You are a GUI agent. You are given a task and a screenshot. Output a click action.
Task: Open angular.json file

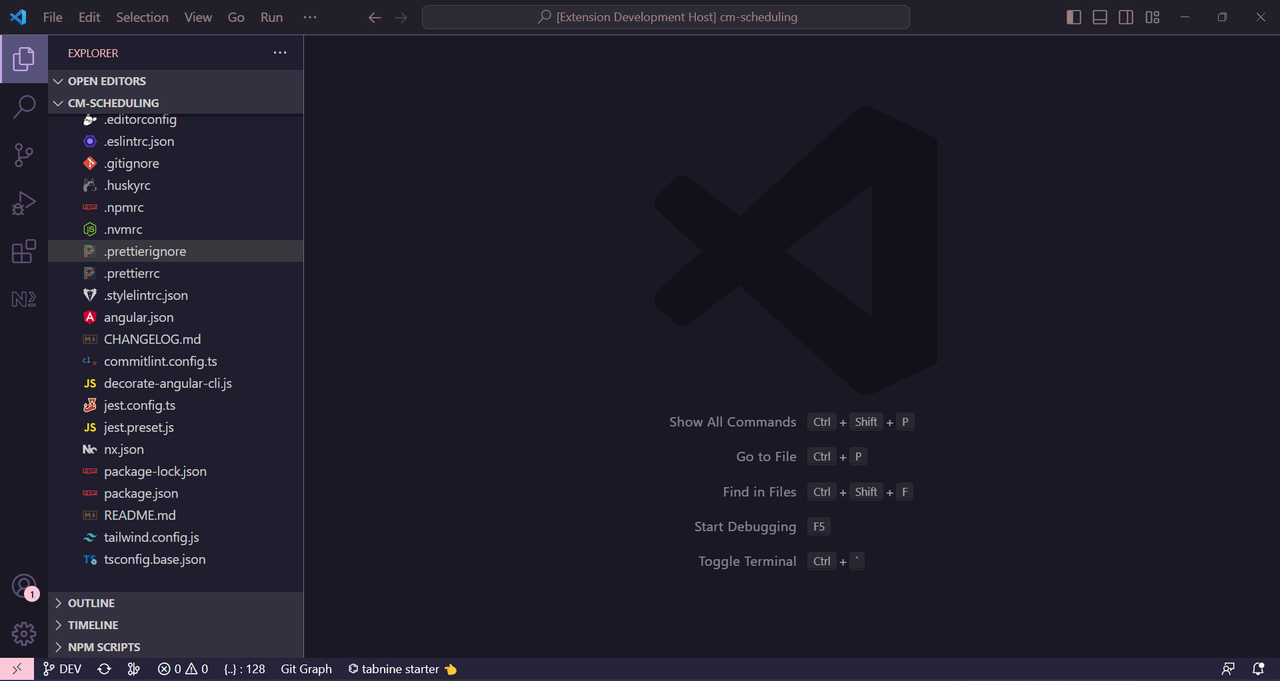(176, 317)
